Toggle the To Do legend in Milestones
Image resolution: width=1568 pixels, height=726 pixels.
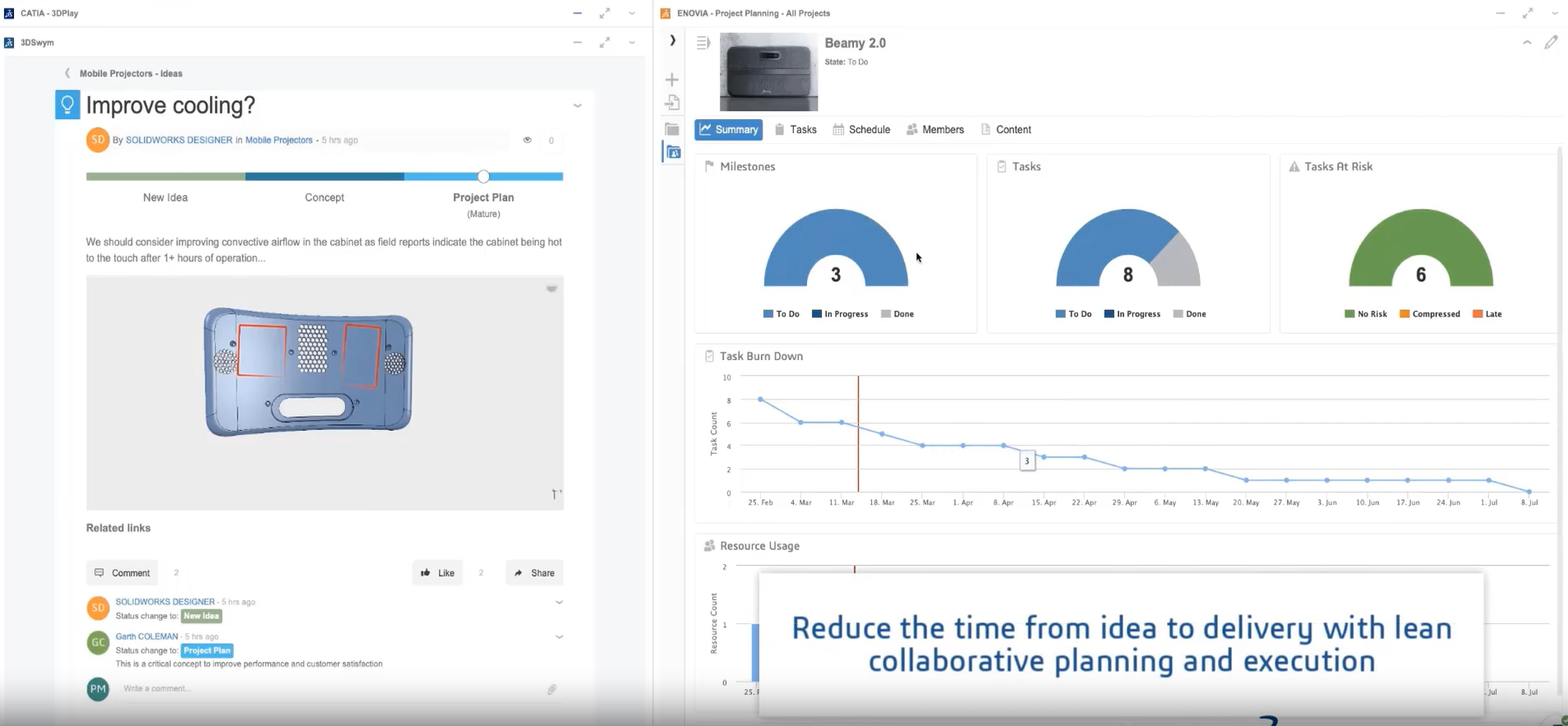pyautogui.click(x=781, y=314)
